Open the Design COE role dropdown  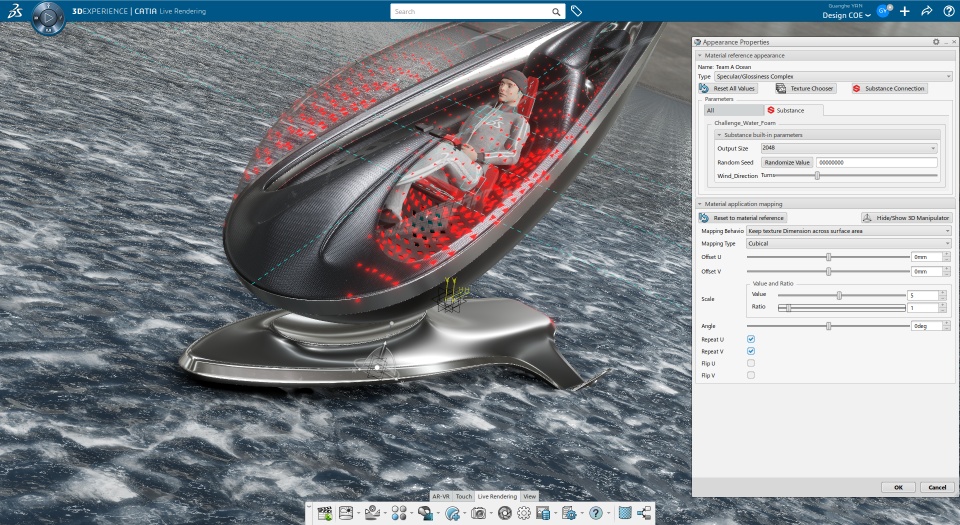(846, 15)
